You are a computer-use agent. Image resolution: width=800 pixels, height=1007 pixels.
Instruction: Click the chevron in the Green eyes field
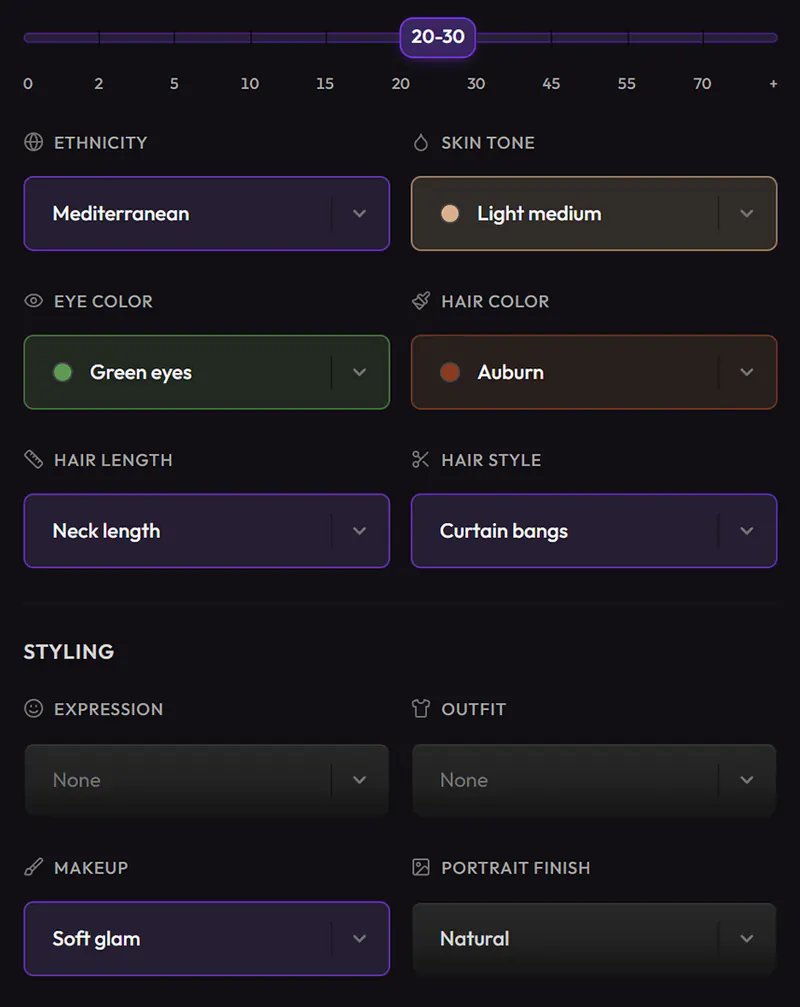tap(360, 372)
